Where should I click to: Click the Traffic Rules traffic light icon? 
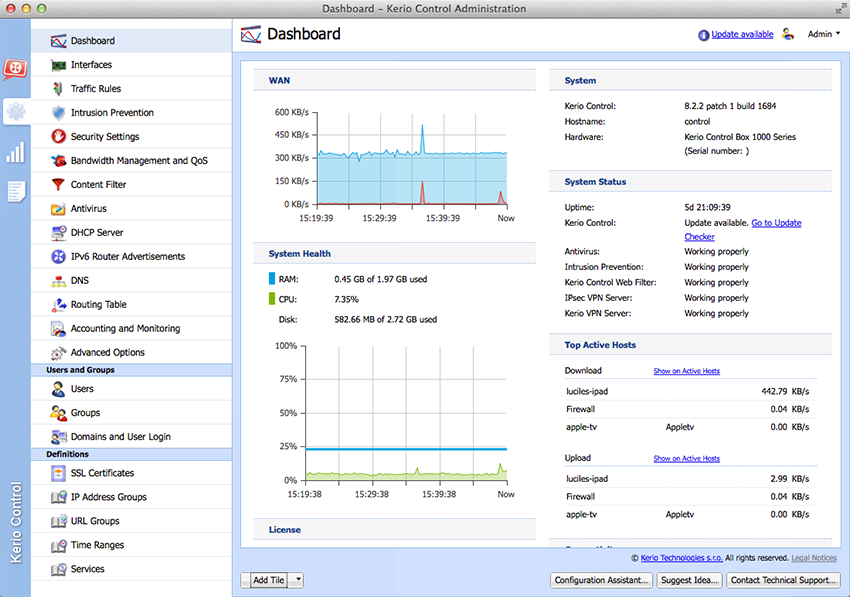point(58,89)
